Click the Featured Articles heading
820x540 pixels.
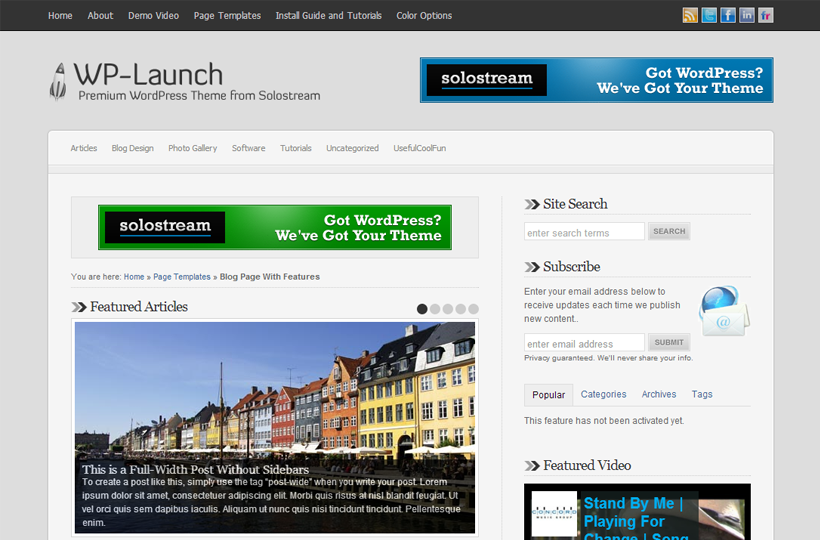[139, 307]
